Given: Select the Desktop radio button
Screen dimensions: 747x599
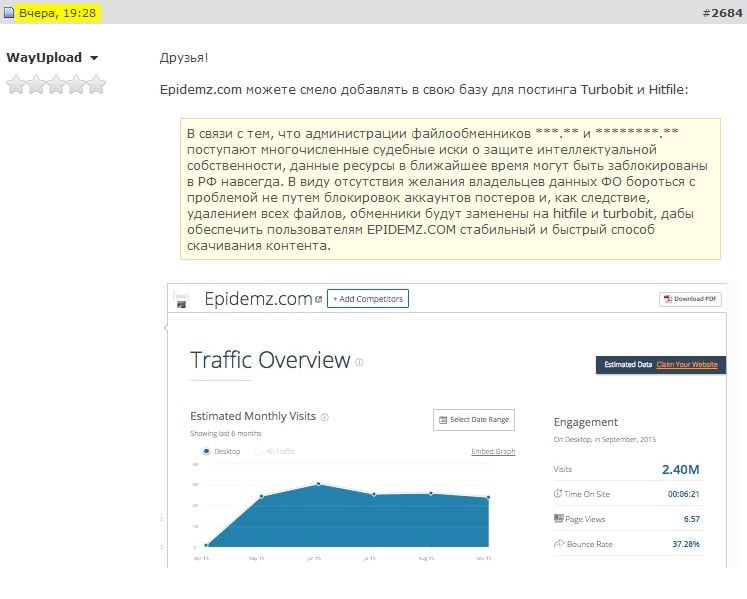Looking at the screenshot, I should 206,451.
